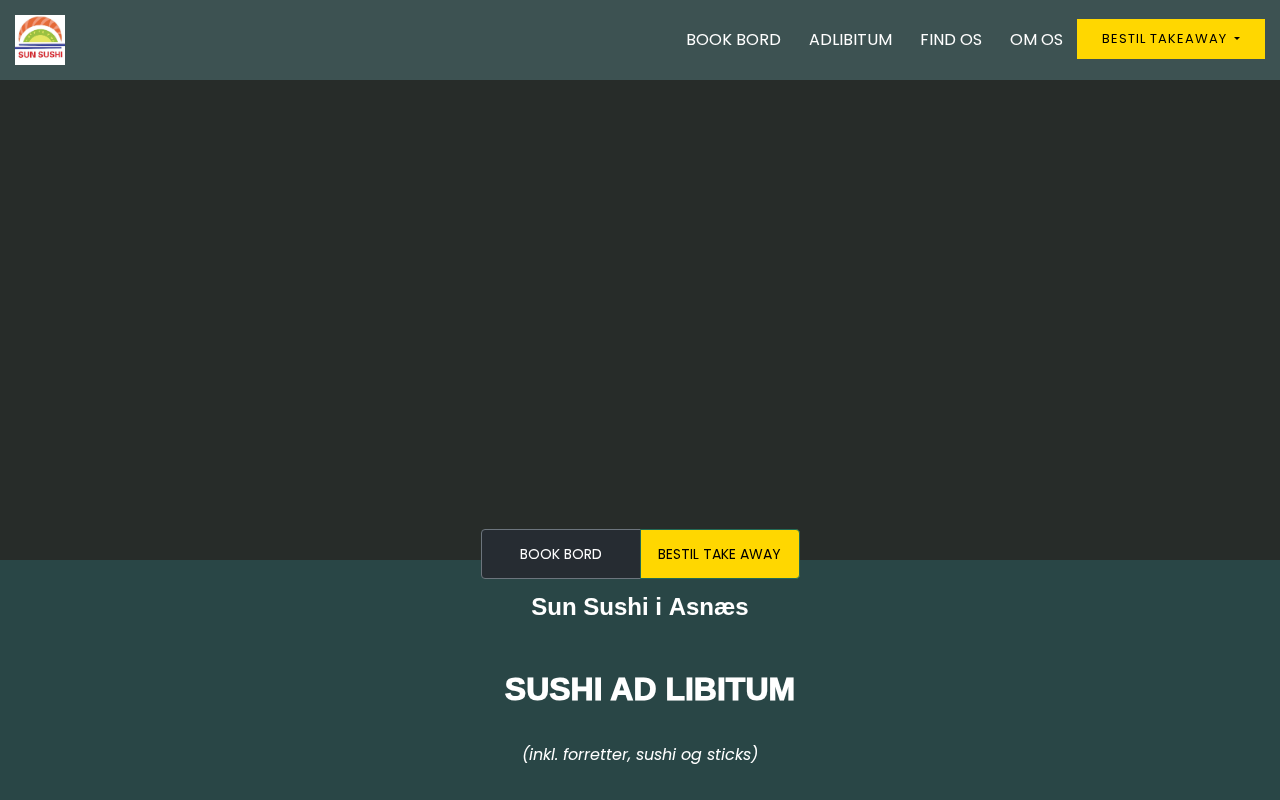Go to BOOK BORD in top navigation
Screen dimensions: 1280x800
pyautogui.click(x=733, y=40)
